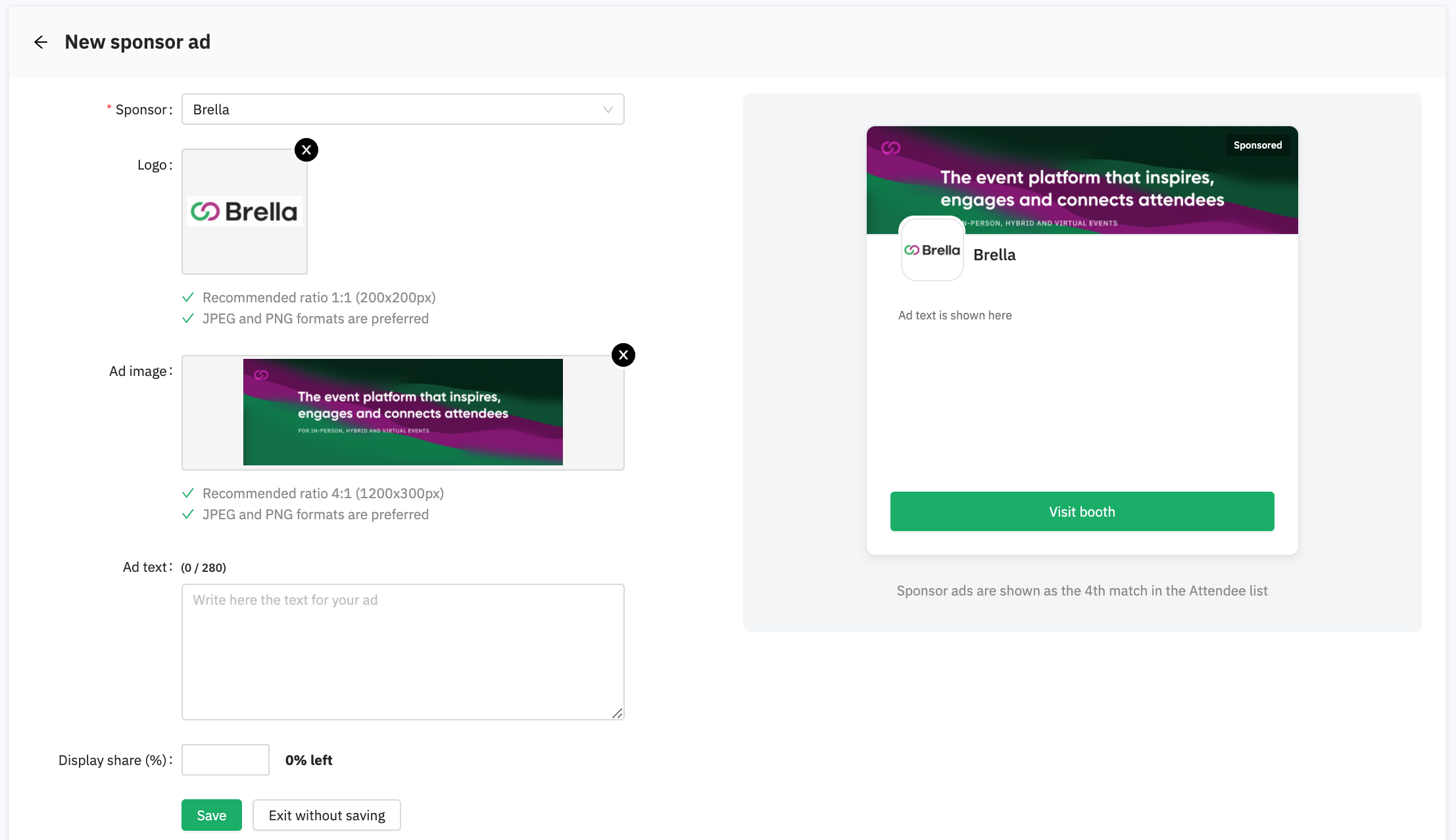Screen dimensions: 1456x840
Task: Save the new sponsor ad
Action: pyautogui.click(x=212, y=815)
